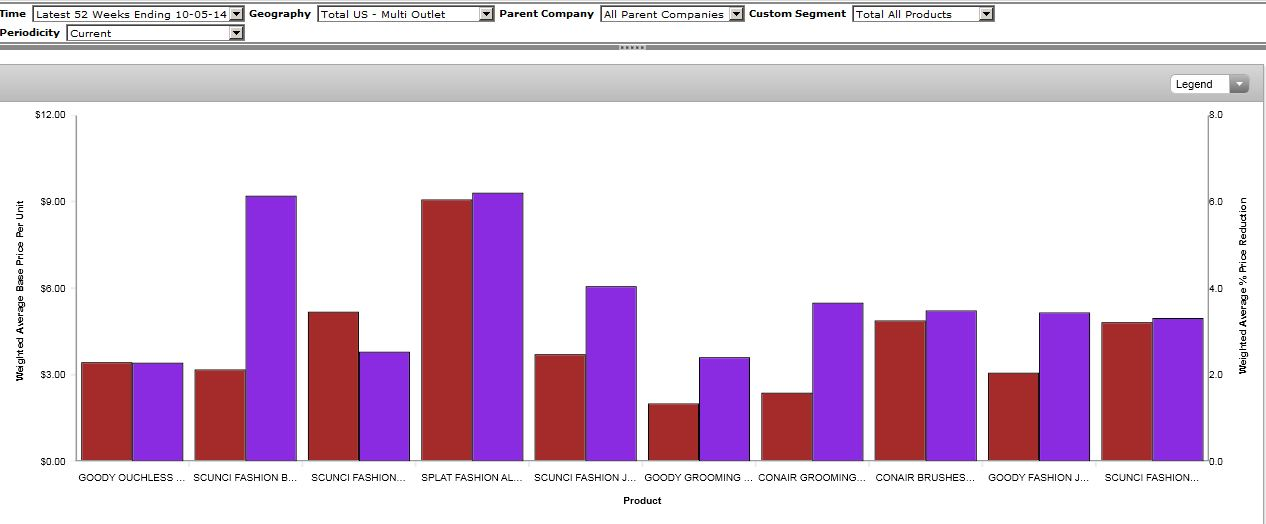Select the SPLAT FASHION AL axis label

tap(472, 478)
